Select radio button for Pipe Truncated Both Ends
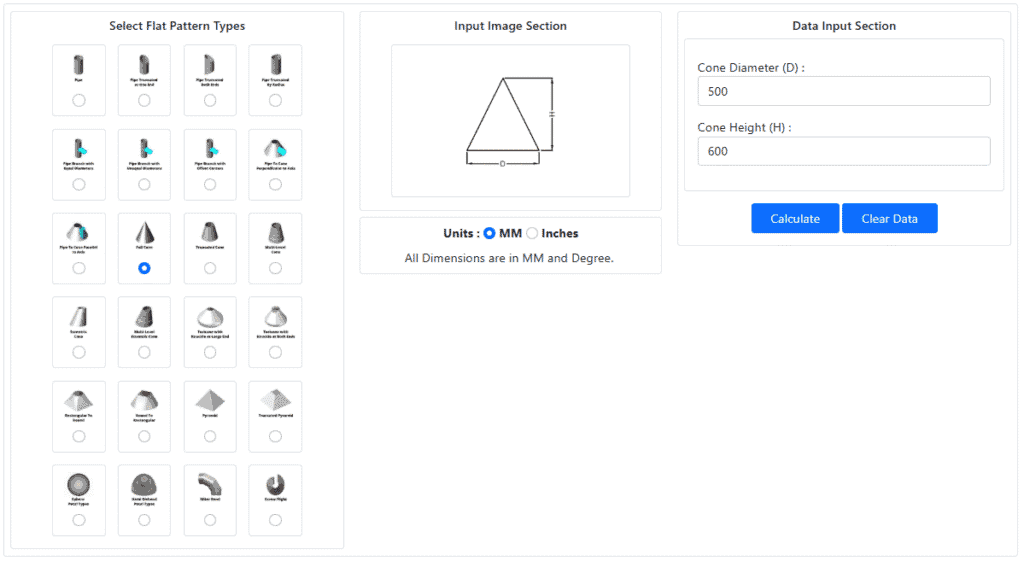The width and height of the screenshot is (1024, 561). pos(210,100)
